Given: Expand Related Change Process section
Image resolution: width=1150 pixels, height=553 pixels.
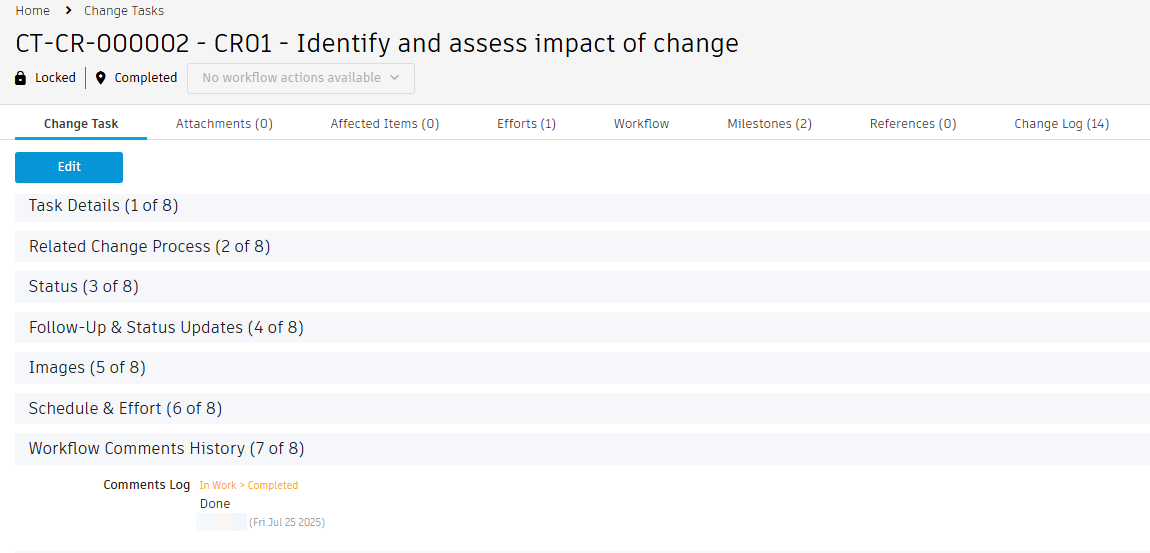Looking at the screenshot, I should pyautogui.click(x=149, y=247).
